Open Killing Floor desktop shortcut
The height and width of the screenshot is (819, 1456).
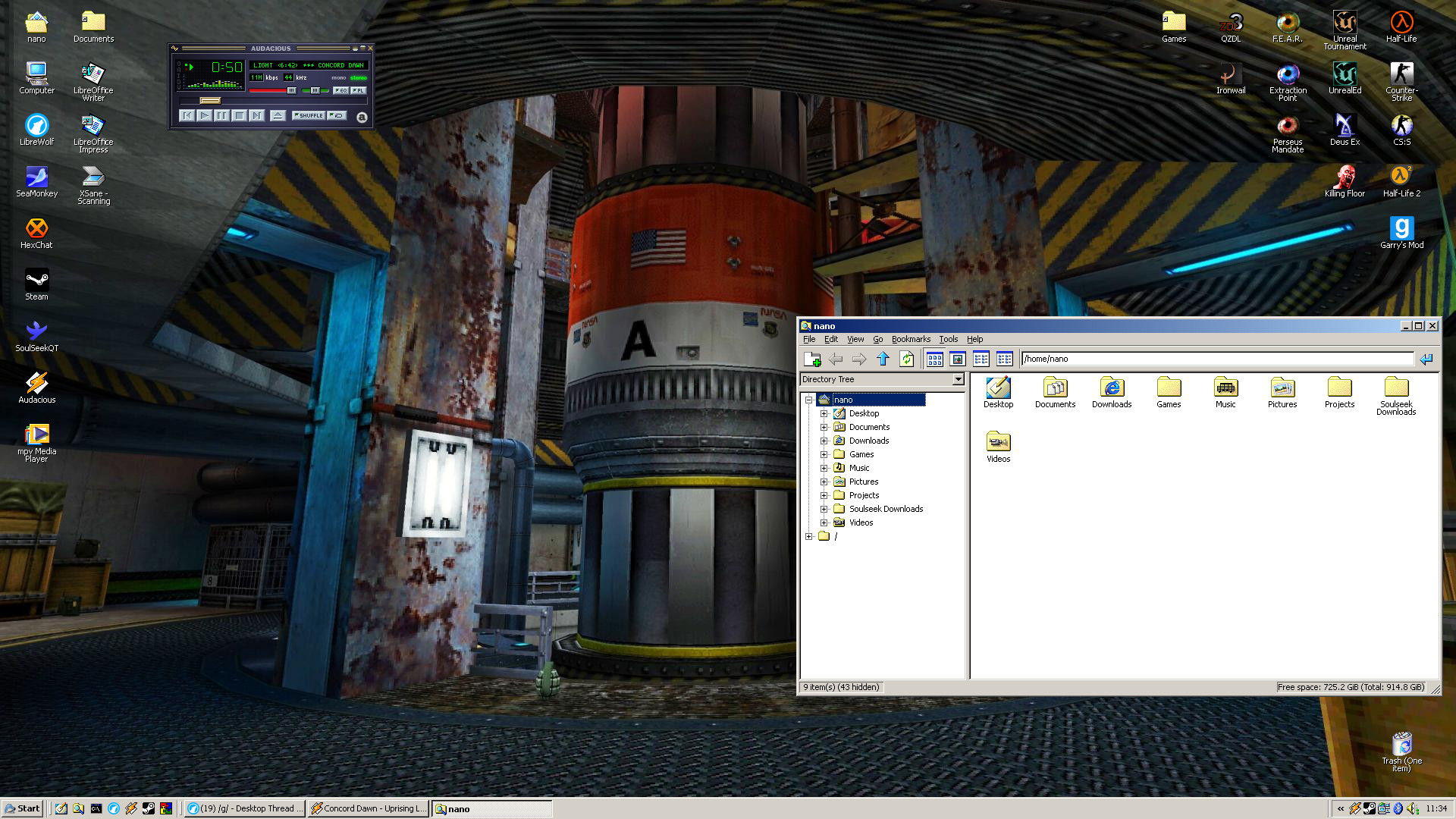(1345, 181)
